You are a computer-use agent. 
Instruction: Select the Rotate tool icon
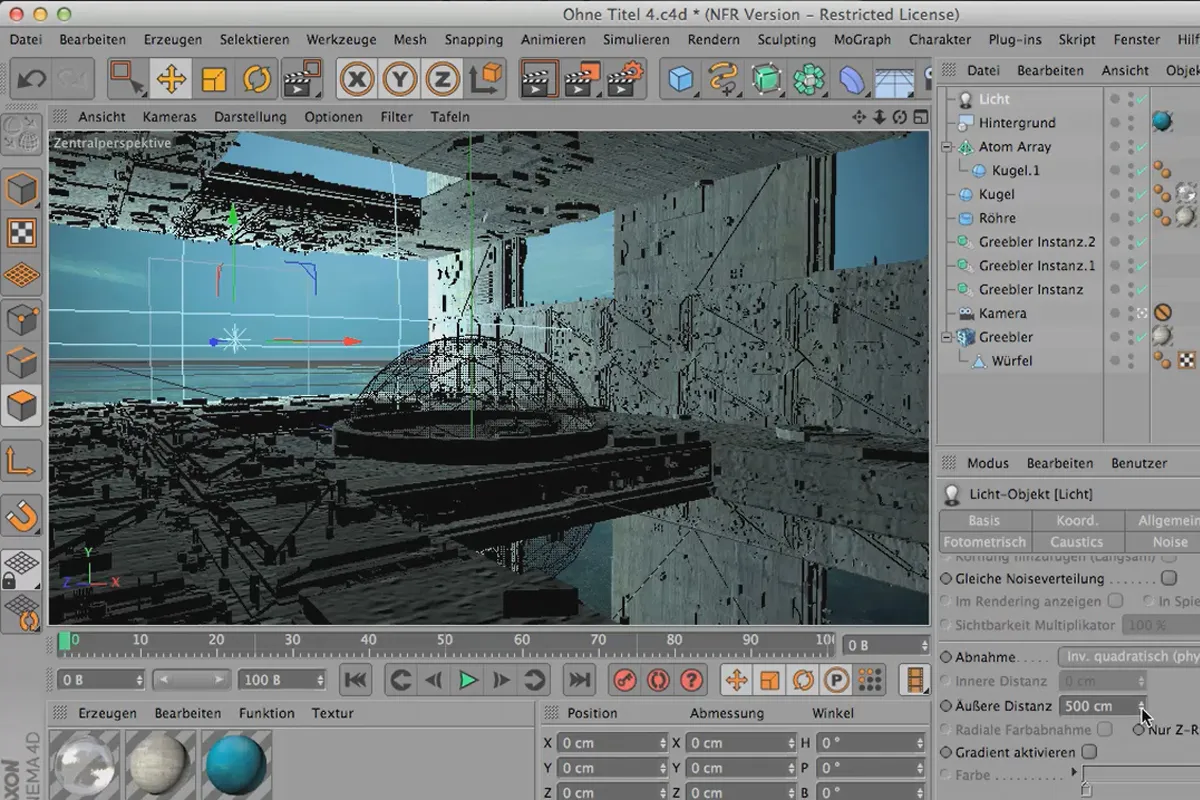pos(257,79)
